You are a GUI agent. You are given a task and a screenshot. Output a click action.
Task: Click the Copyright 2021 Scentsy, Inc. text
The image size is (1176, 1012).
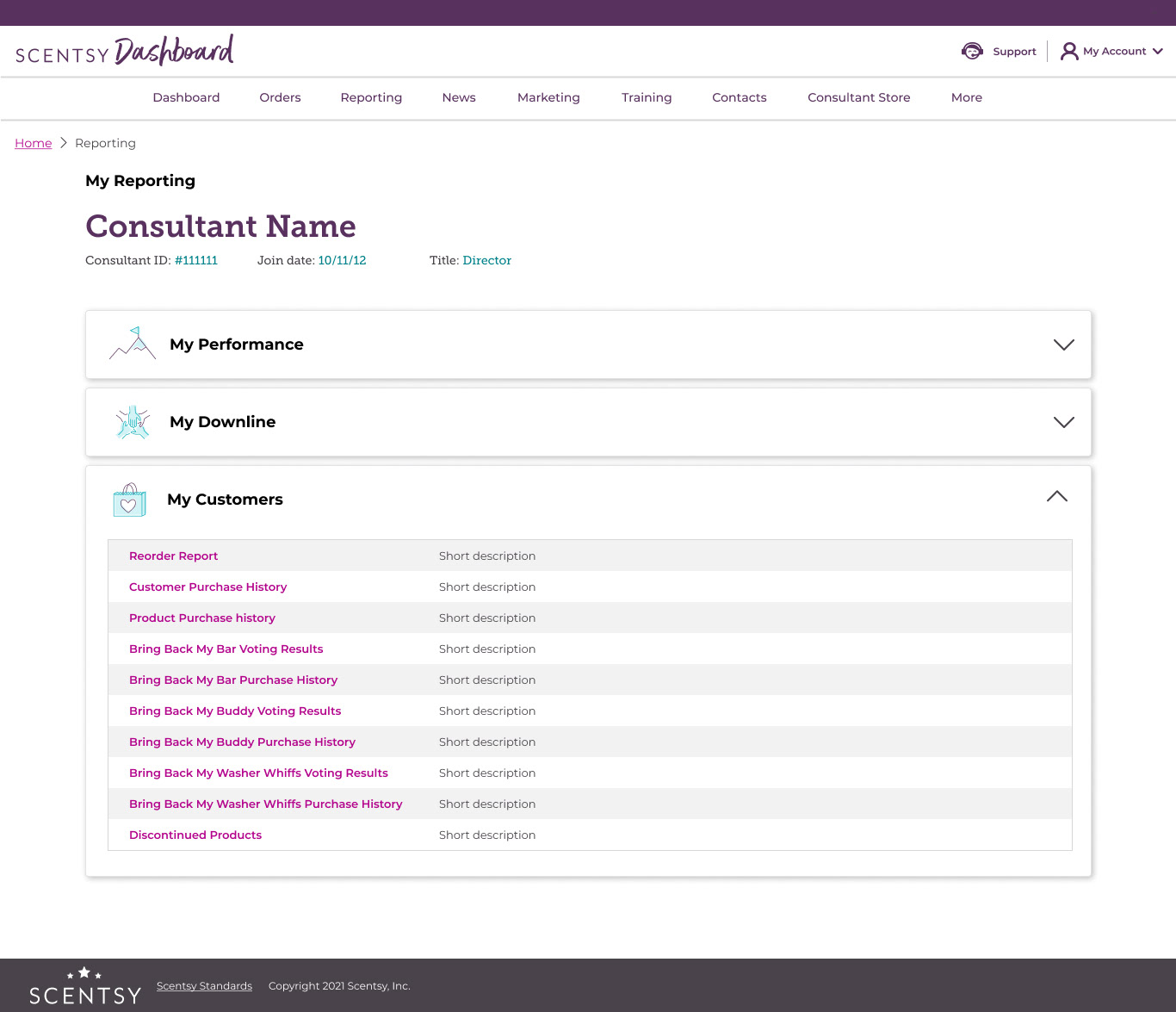click(x=339, y=986)
